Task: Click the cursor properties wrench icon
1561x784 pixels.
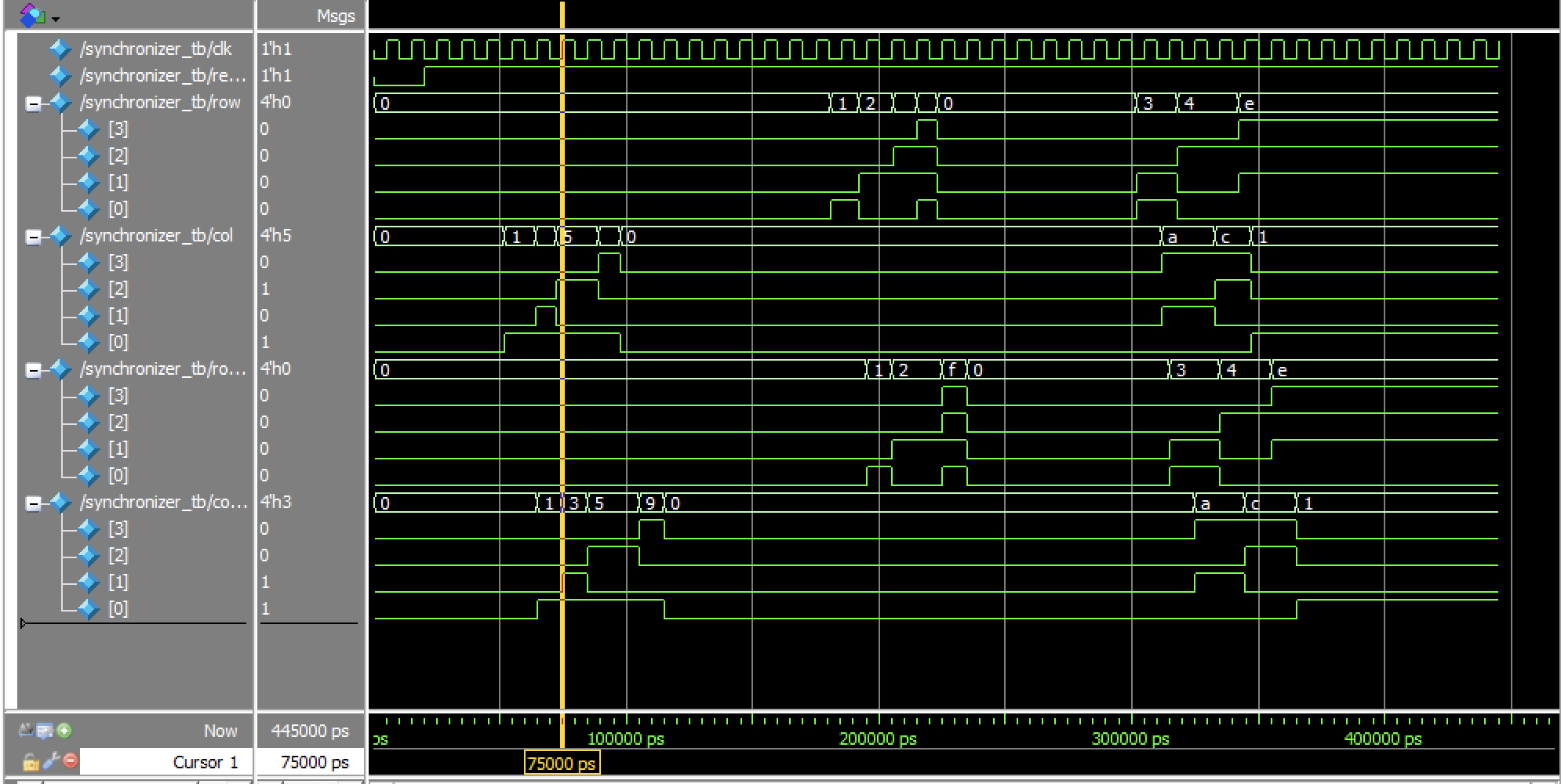Action: coord(51,760)
